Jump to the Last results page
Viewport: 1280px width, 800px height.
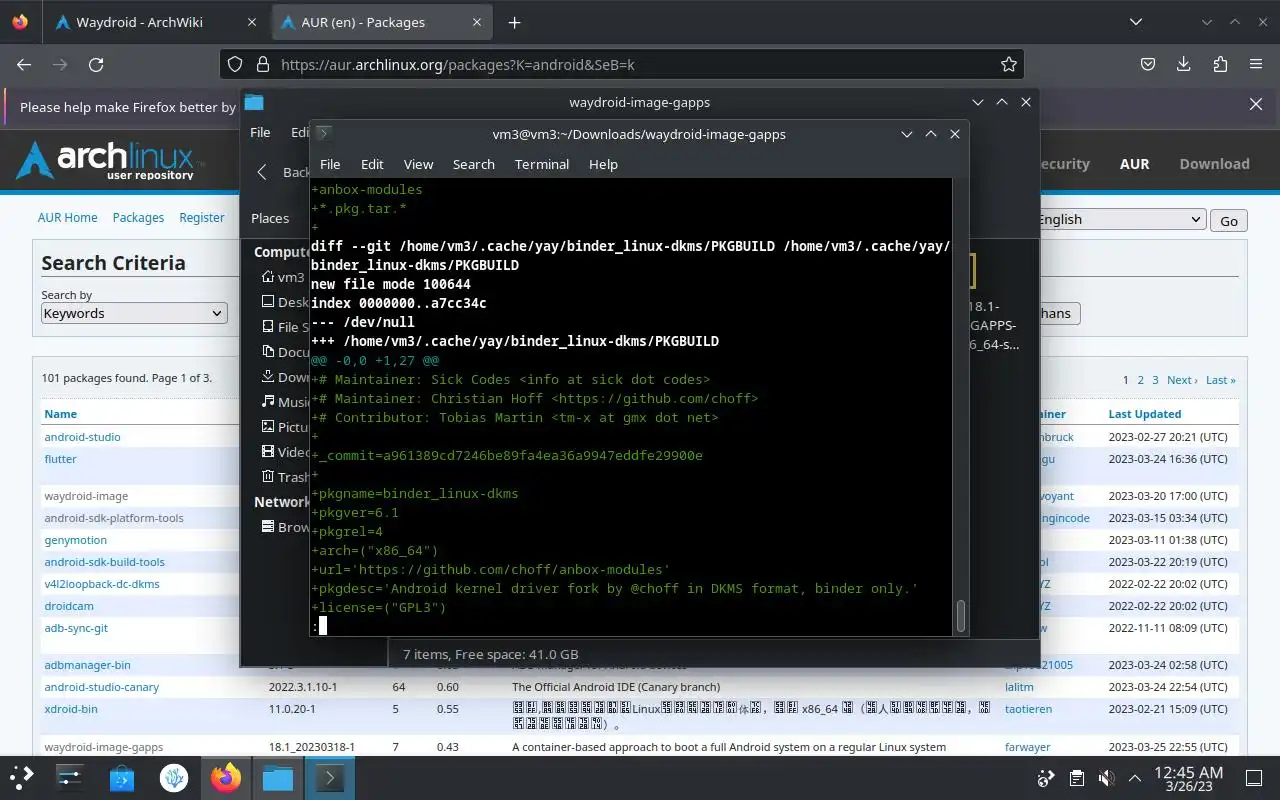click(x=1220, y=380)
